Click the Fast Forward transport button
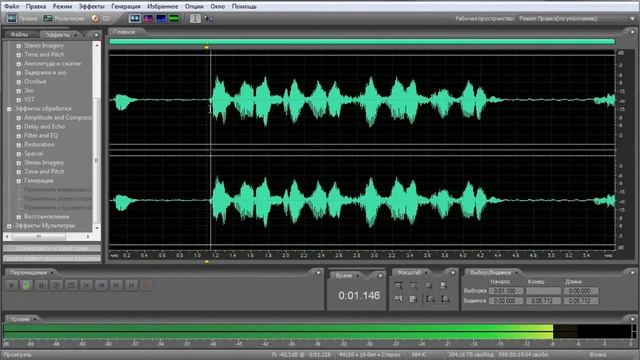This screenshot has width=640, height=360. [x=116, y=285]
